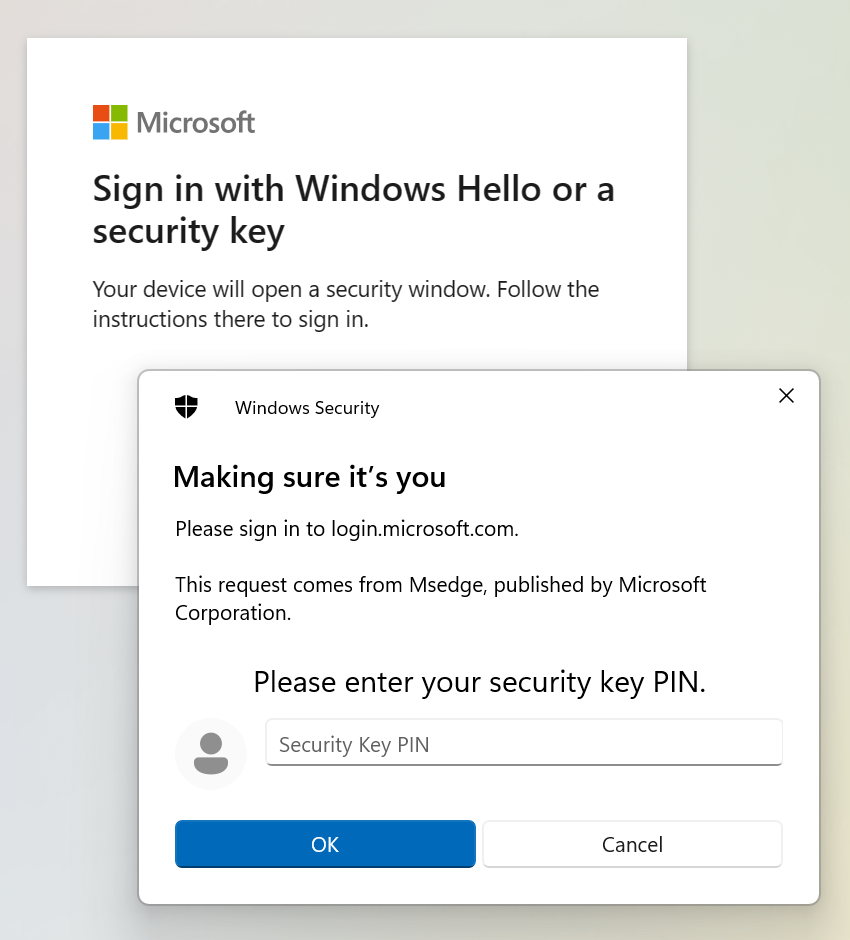Click the "Please enter your security key PIN" prompt
The width and height of the screenshot is (850, 940).
pyautogui.click(x=479, y=682)
